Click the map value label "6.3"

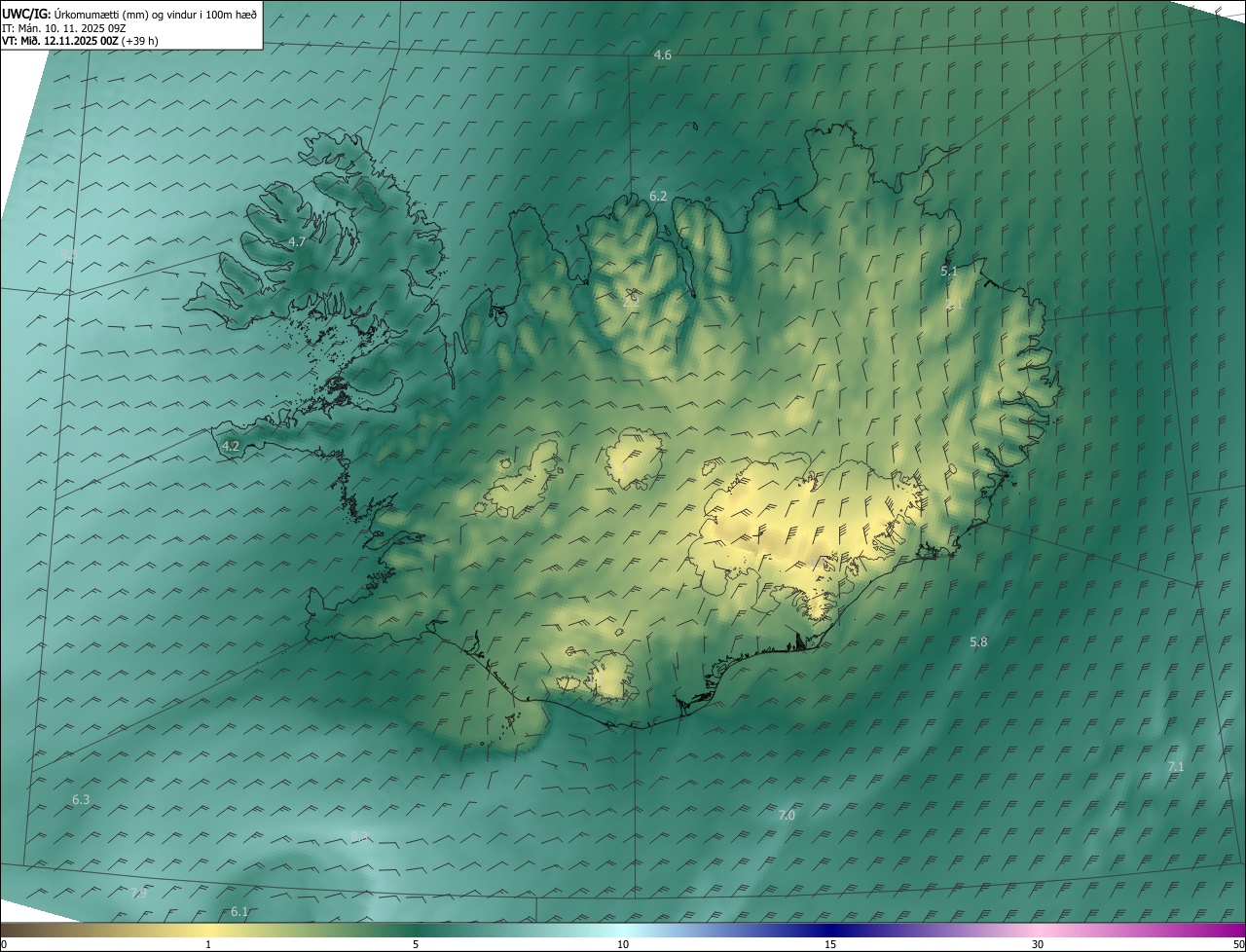pyautogui.click(x=81, y=800)
